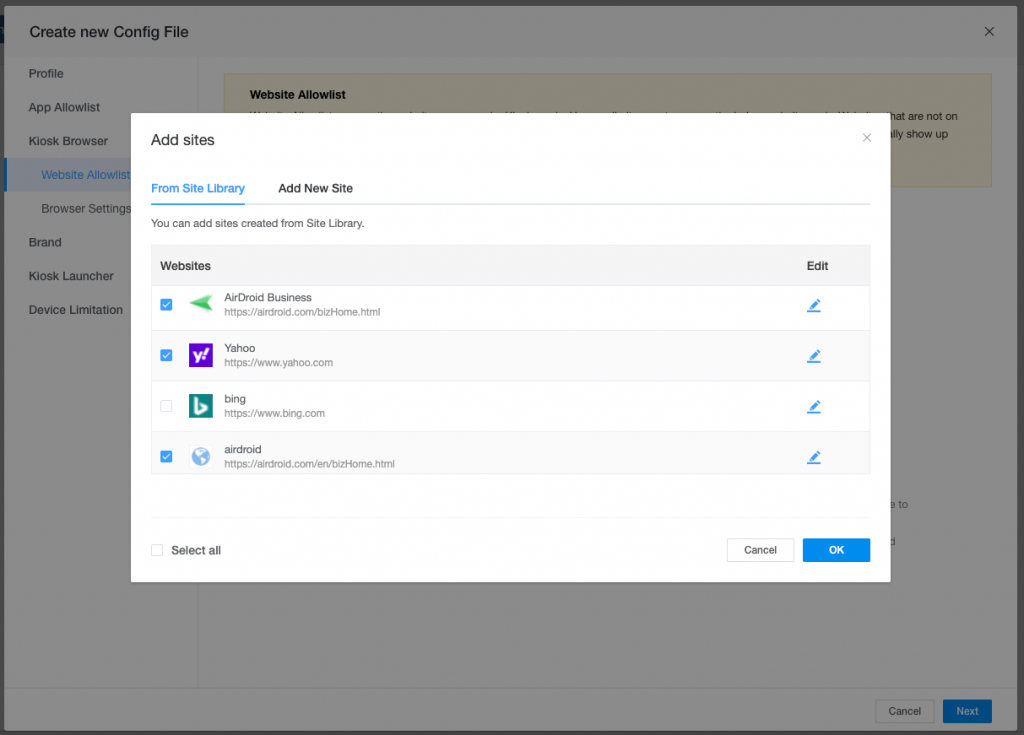The width and height of the screenshot is (1024, 735).
Task: Click the Select all label
Action: (x=196, y=550)
